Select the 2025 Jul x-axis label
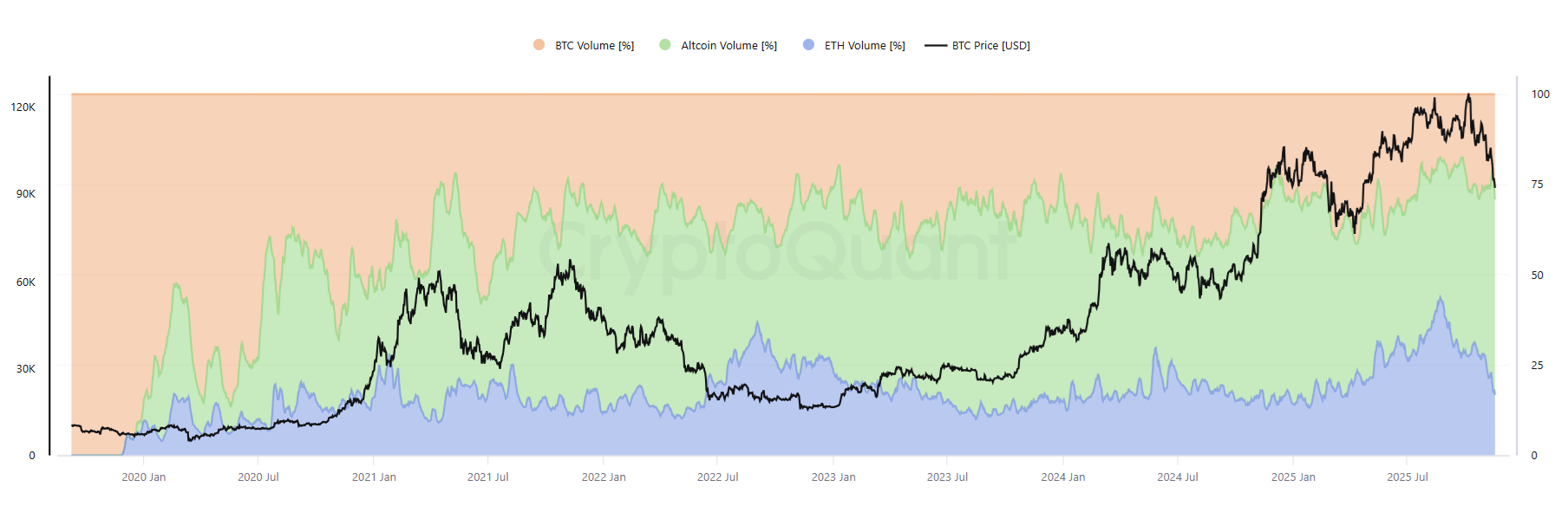 click(x=1407, y=477)
